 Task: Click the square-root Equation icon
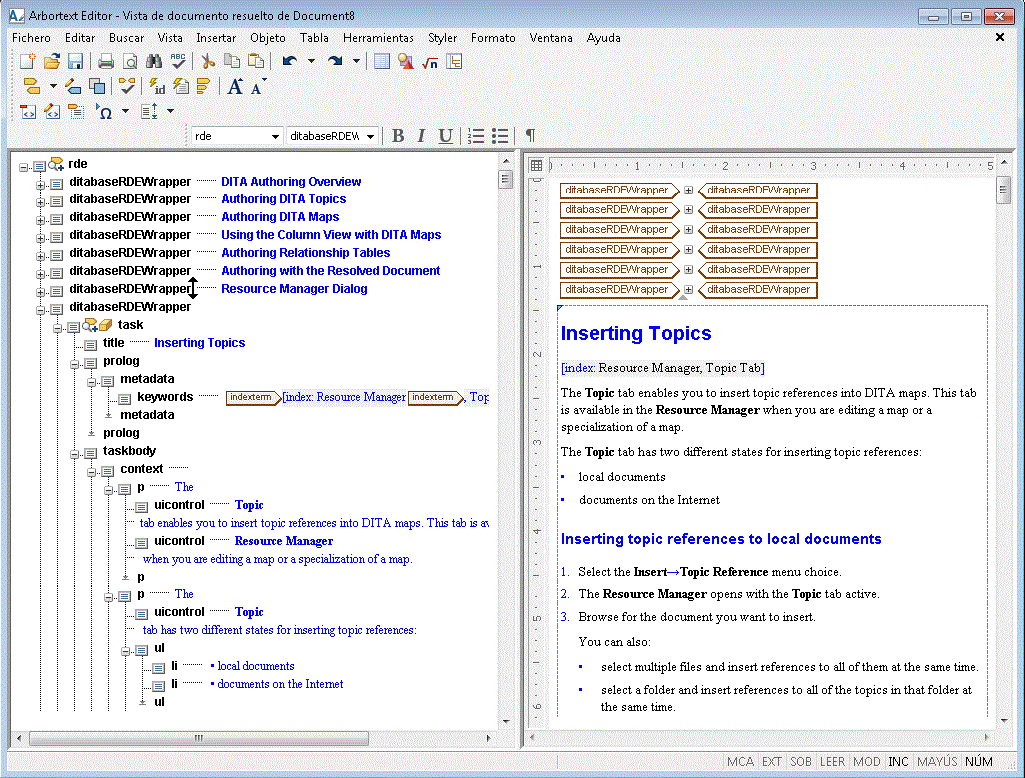tap(430, 63)
